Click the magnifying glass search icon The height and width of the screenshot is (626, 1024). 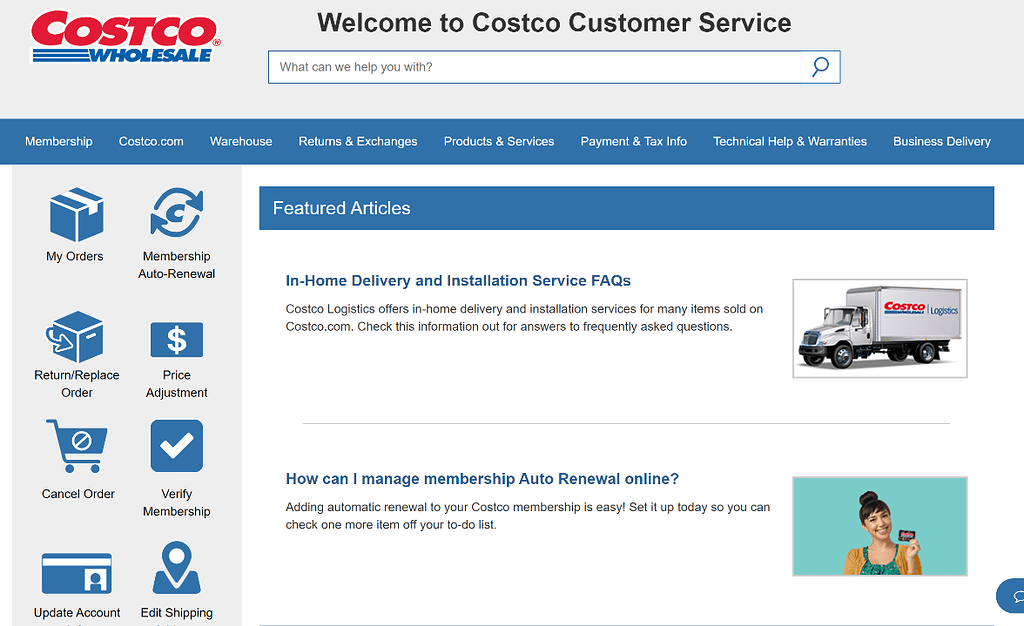tap(820, 67)
